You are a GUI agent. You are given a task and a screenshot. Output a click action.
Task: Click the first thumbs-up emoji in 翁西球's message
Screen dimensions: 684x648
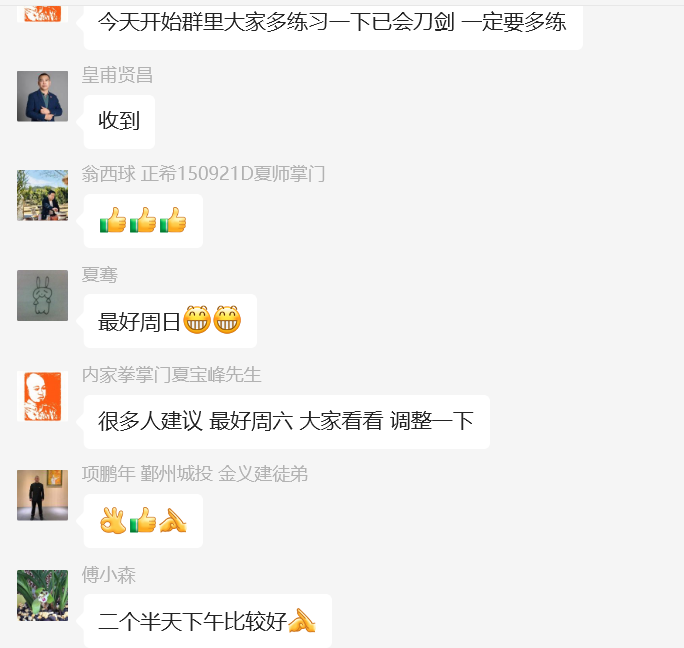coord(113,220)
